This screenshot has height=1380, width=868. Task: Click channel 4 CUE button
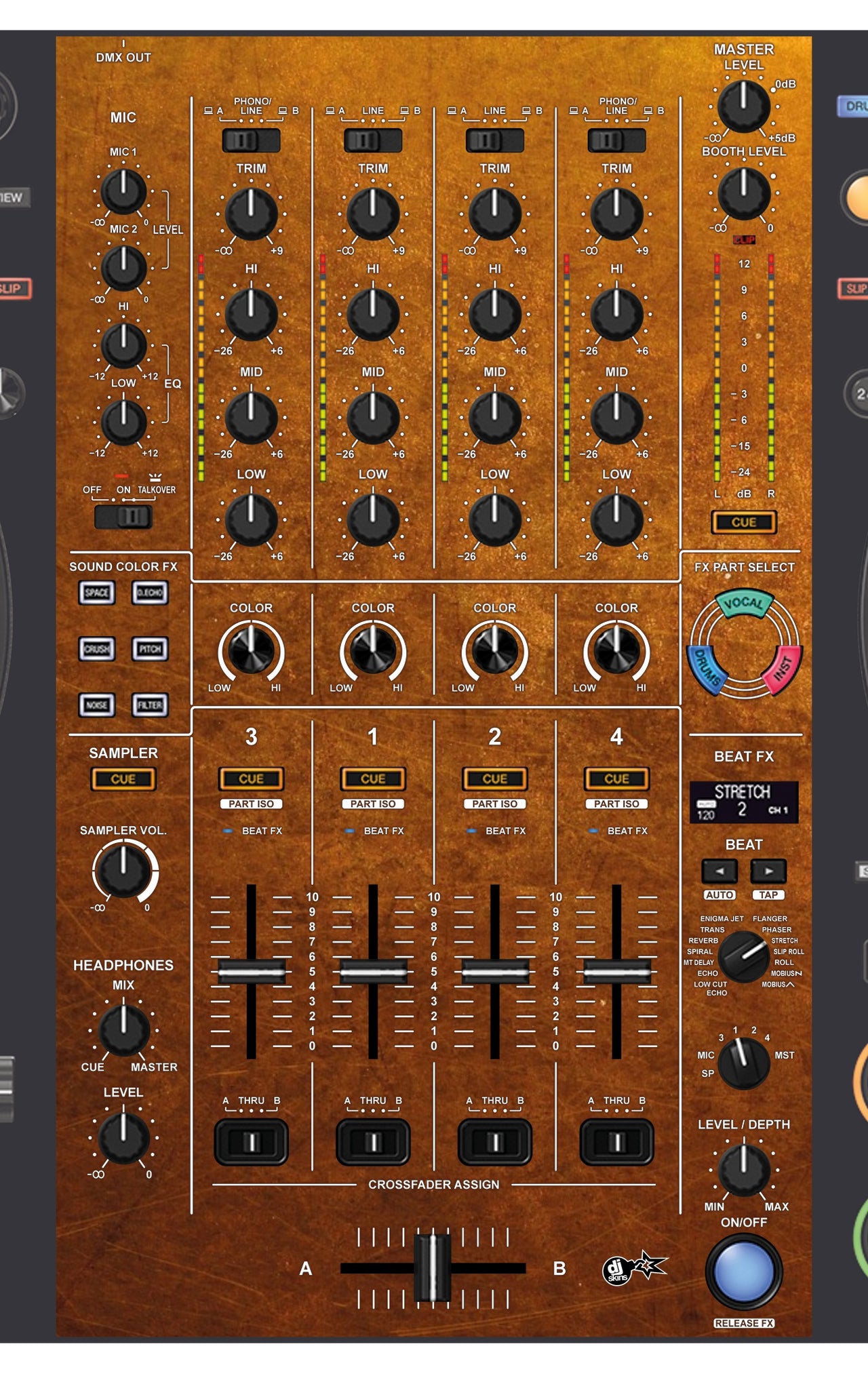coord(616,779)
